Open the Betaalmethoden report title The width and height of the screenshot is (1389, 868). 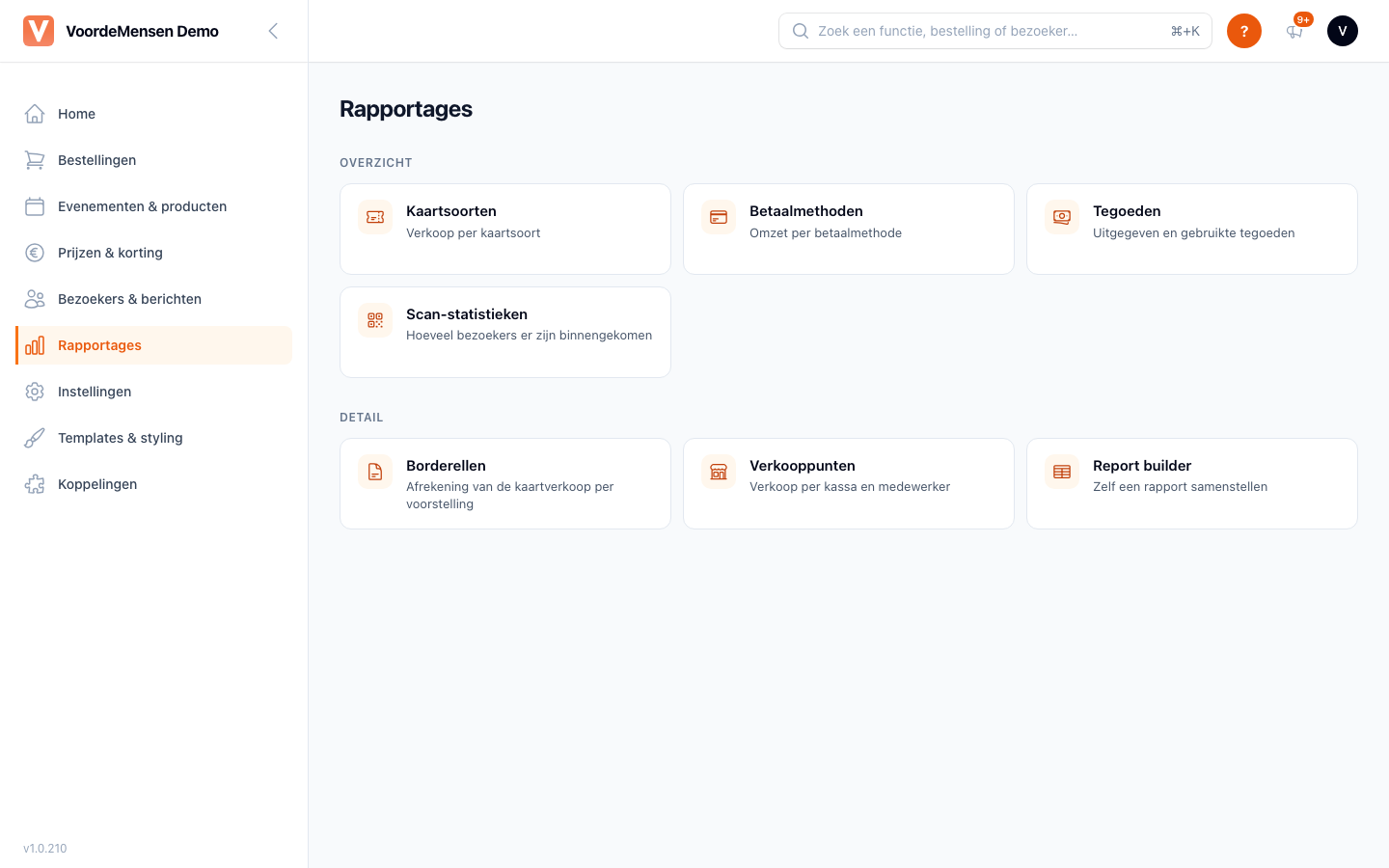(x=806, y=211)
